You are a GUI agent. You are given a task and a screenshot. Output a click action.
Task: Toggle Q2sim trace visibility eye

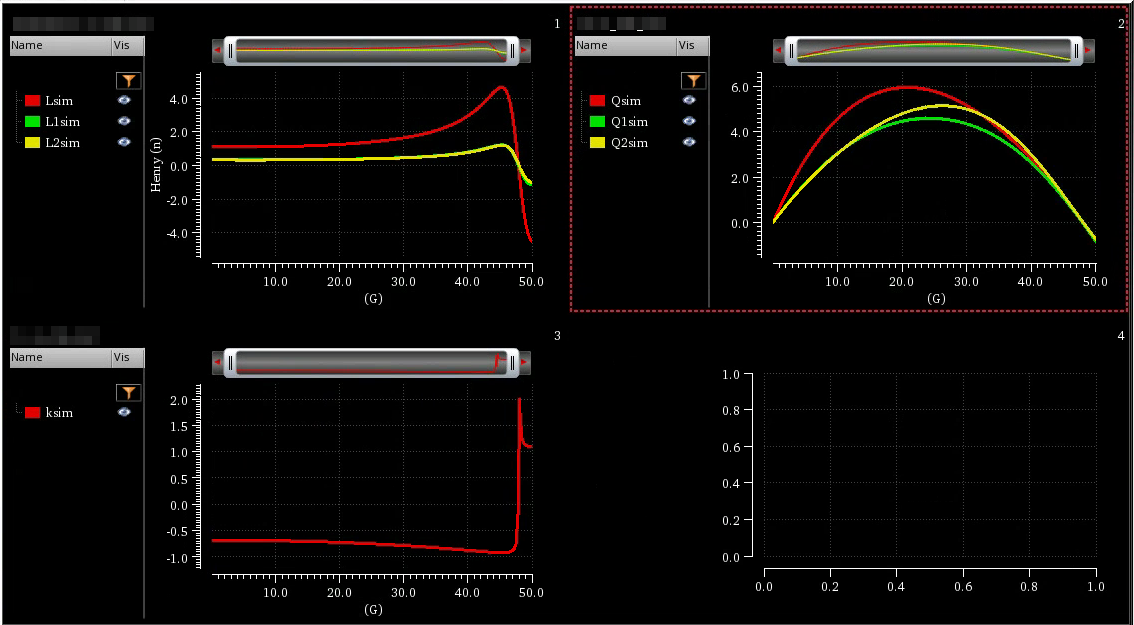click(689, 143)
